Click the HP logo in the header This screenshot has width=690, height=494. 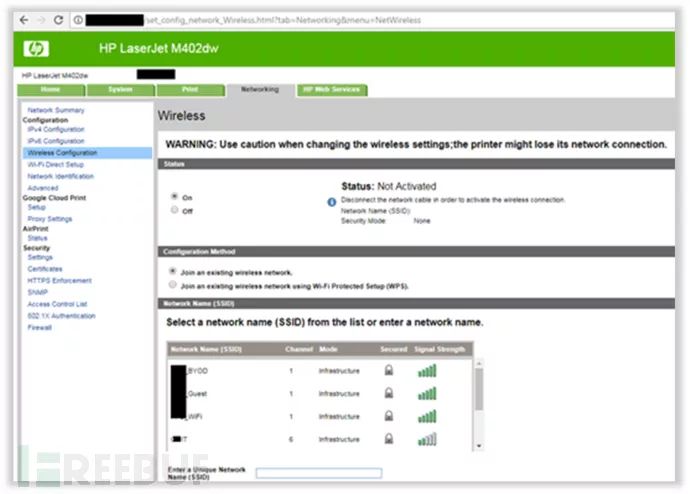click(36, 48)
